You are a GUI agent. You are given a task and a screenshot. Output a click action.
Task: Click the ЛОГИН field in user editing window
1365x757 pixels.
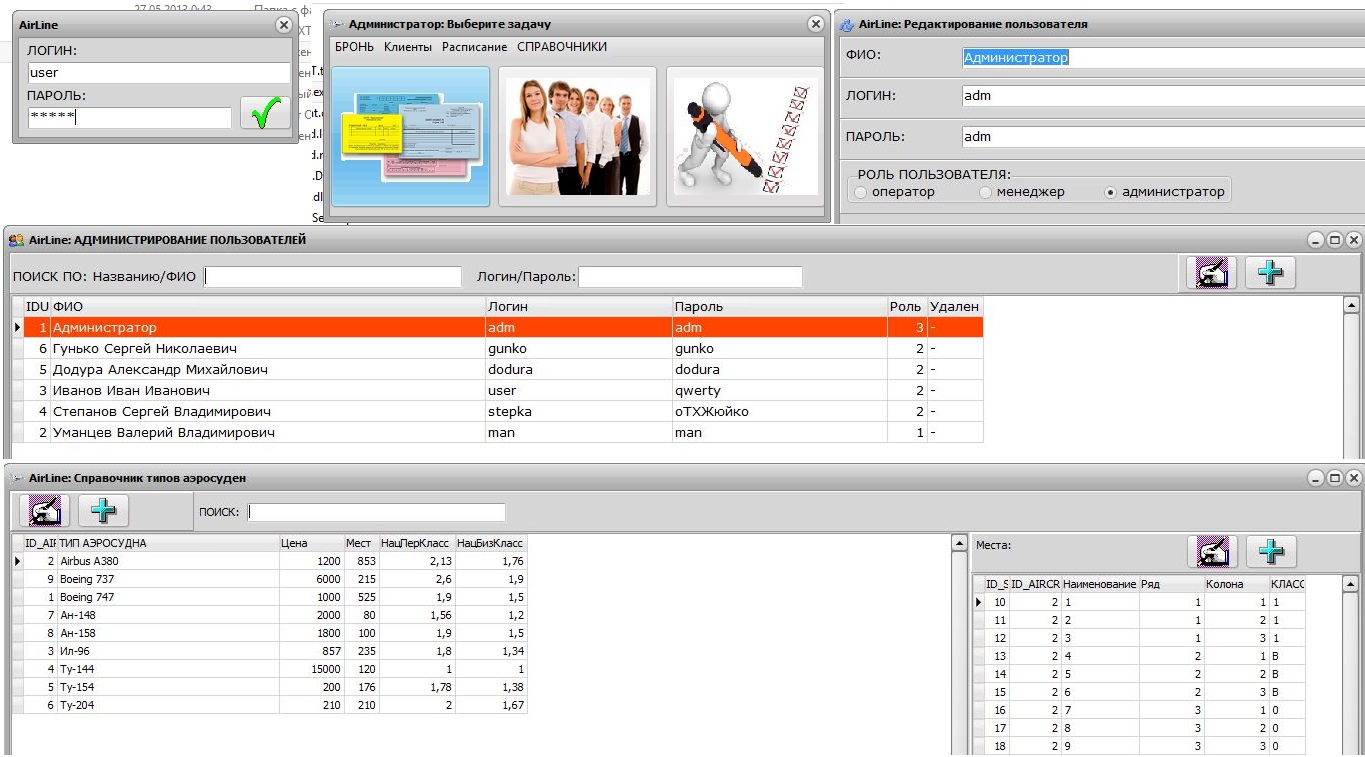[x=1162, y=96]
